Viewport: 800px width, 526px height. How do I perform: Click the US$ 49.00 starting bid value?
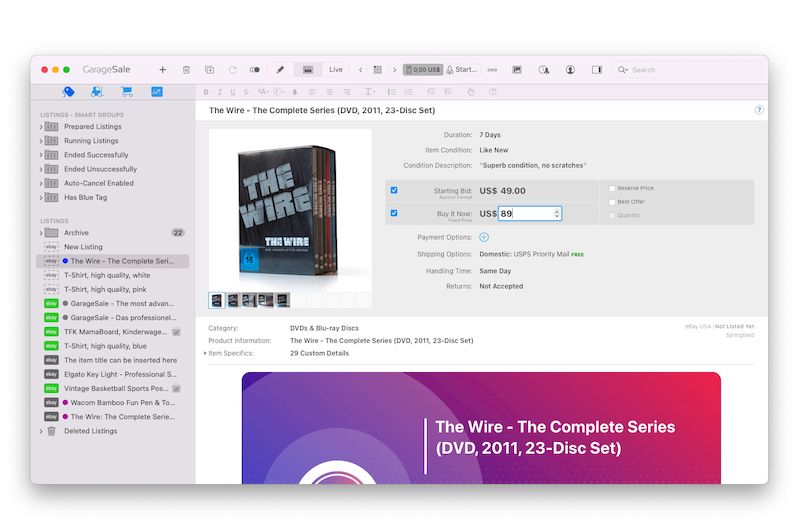pos(502,190)
